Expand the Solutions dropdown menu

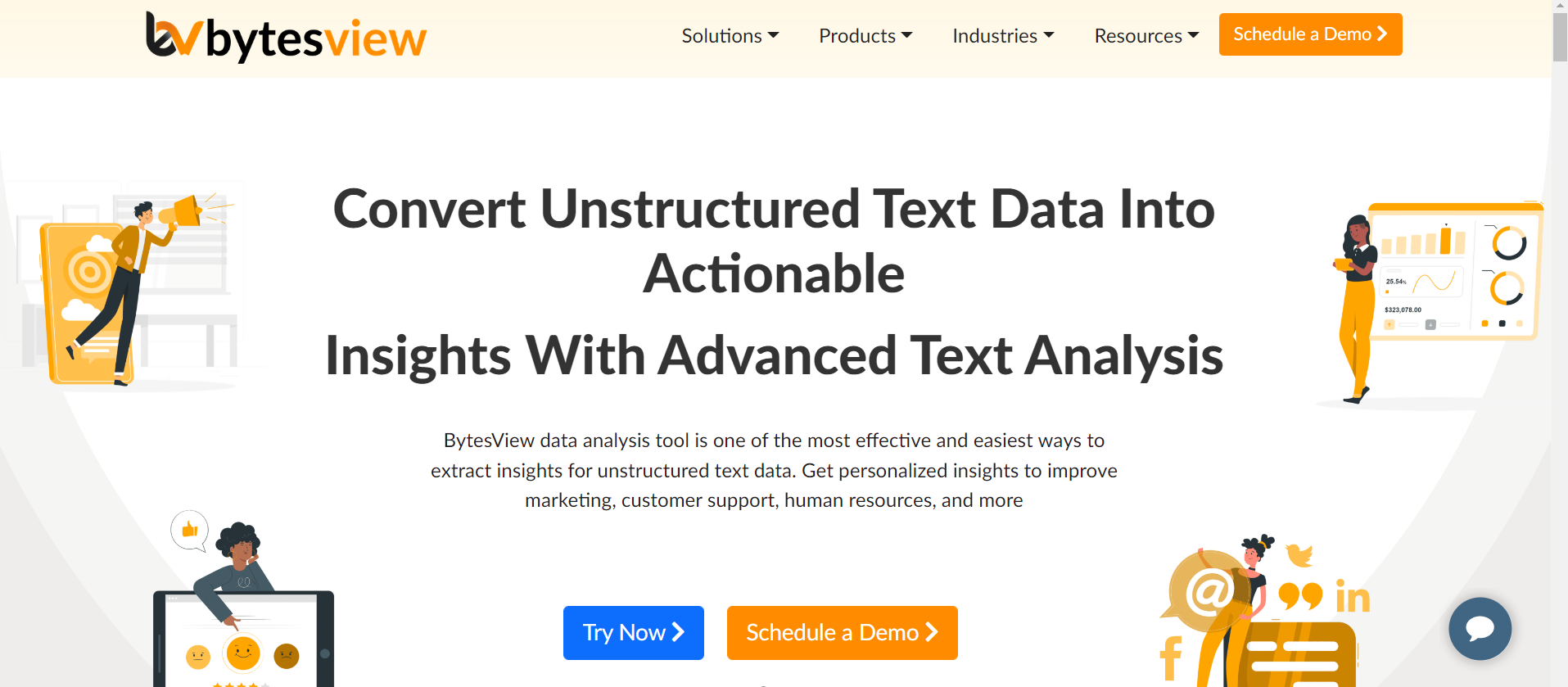(730, 36)
